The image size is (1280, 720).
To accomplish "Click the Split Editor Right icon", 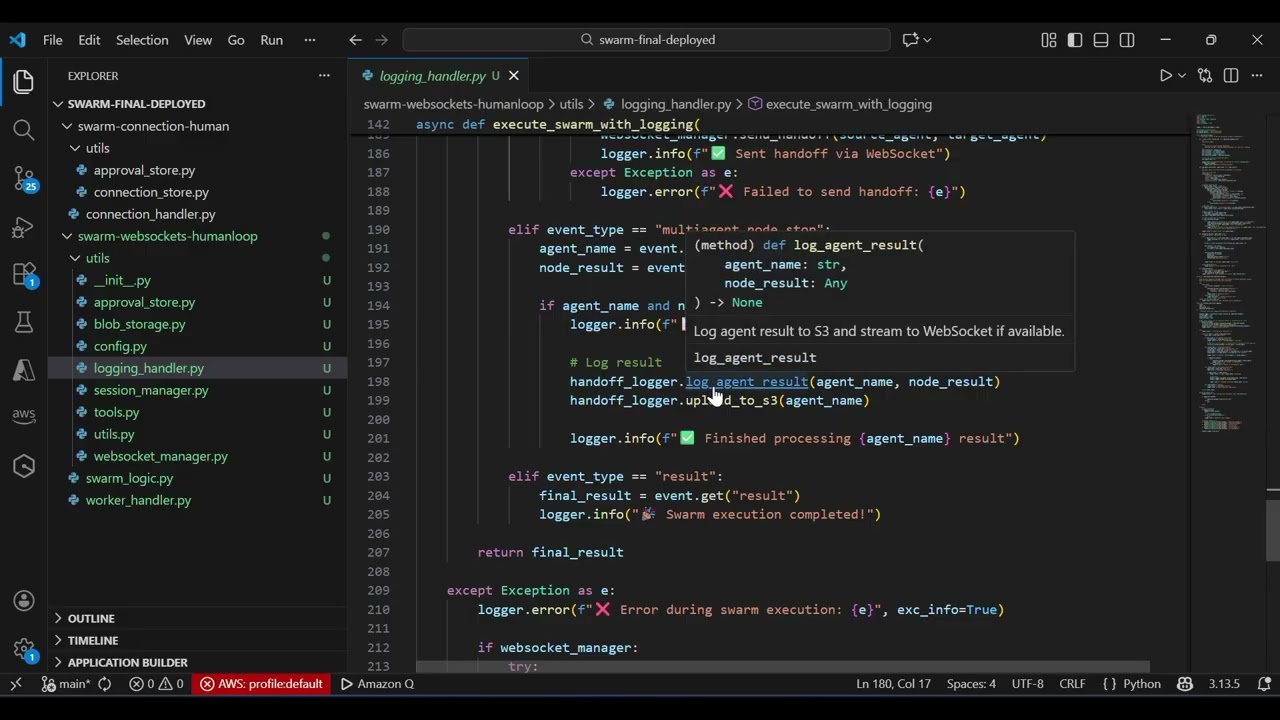I will [x=1231, y=76].
